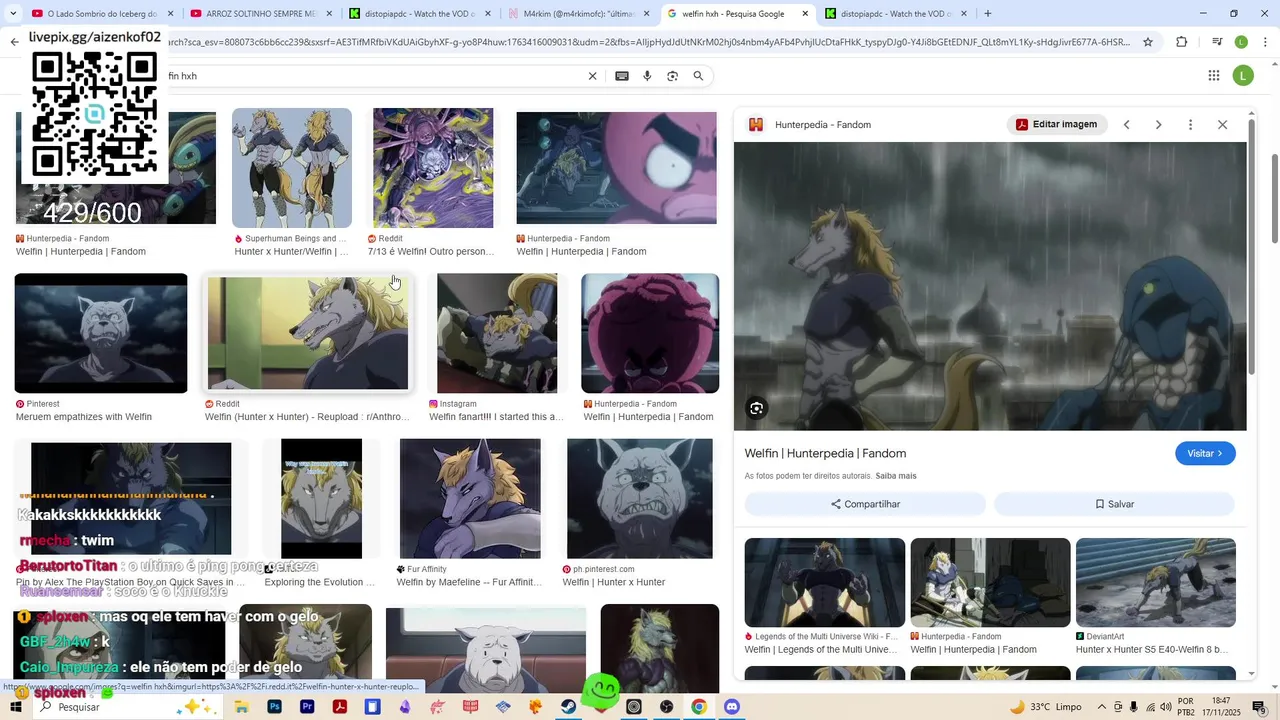1280x720 pixels.
Task: Click the taskbar clock showing 18:47
Action: pos(1221,707)
